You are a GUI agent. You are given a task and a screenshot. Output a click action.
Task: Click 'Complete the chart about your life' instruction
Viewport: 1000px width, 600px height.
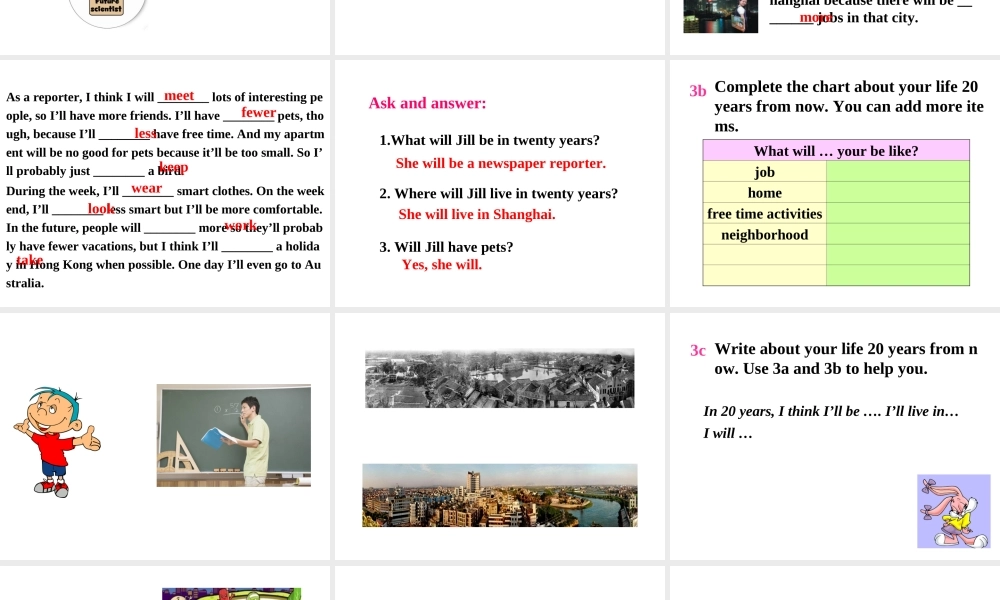[x=848, y=106]
